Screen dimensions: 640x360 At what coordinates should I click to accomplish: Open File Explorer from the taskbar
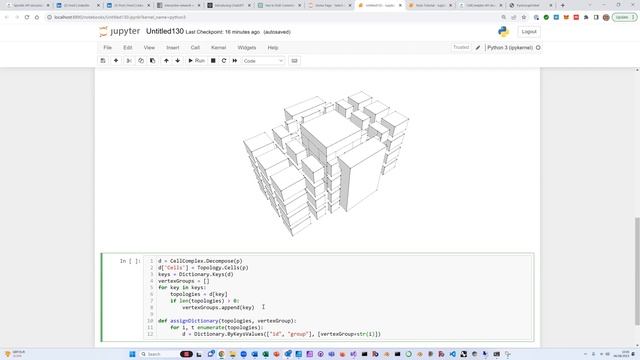click(x=232, y=354)
